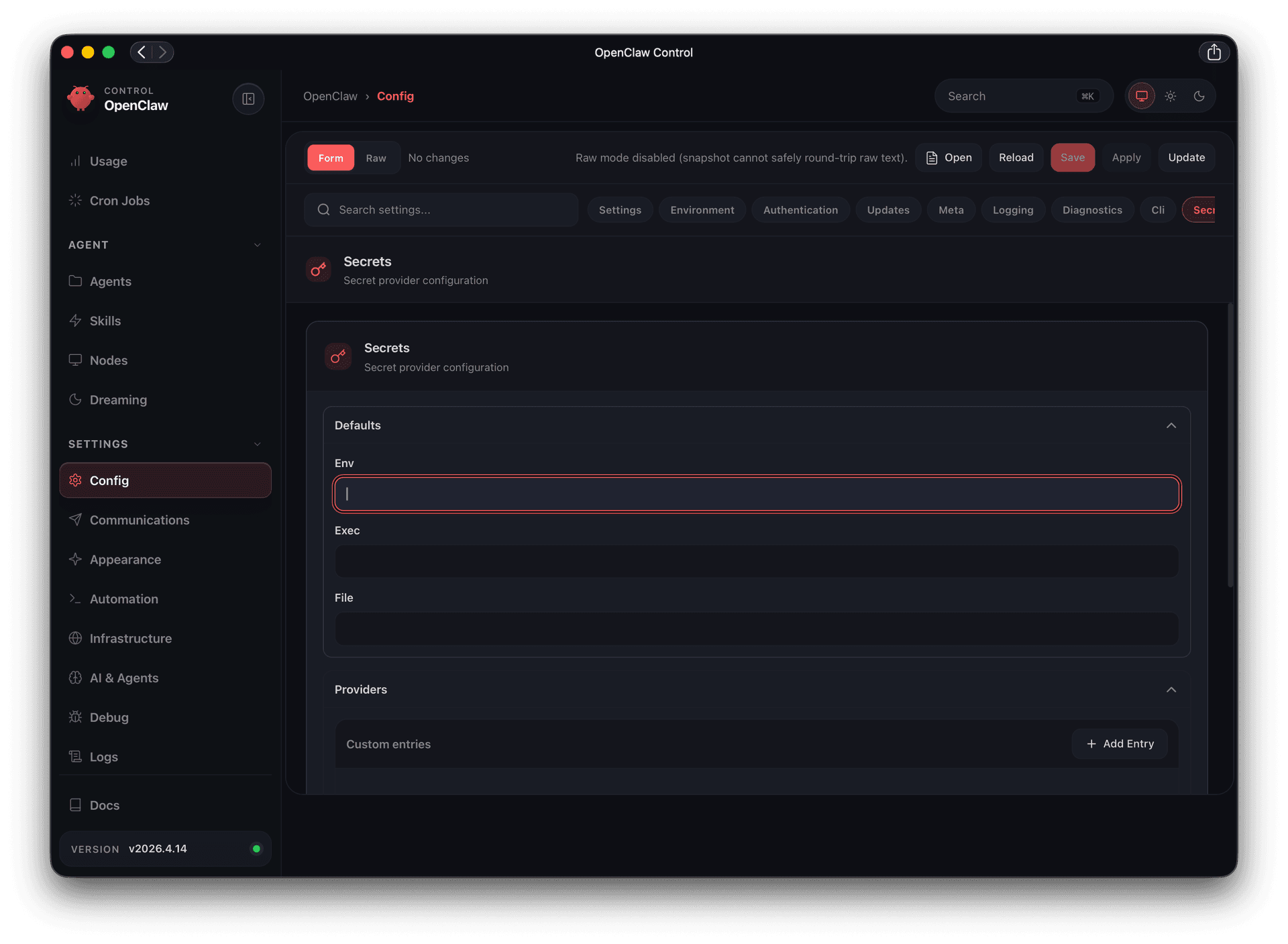This screenshot has width=1288, height=944.
Task: Open Logs in the sidebar
Action: coord(165,757)
